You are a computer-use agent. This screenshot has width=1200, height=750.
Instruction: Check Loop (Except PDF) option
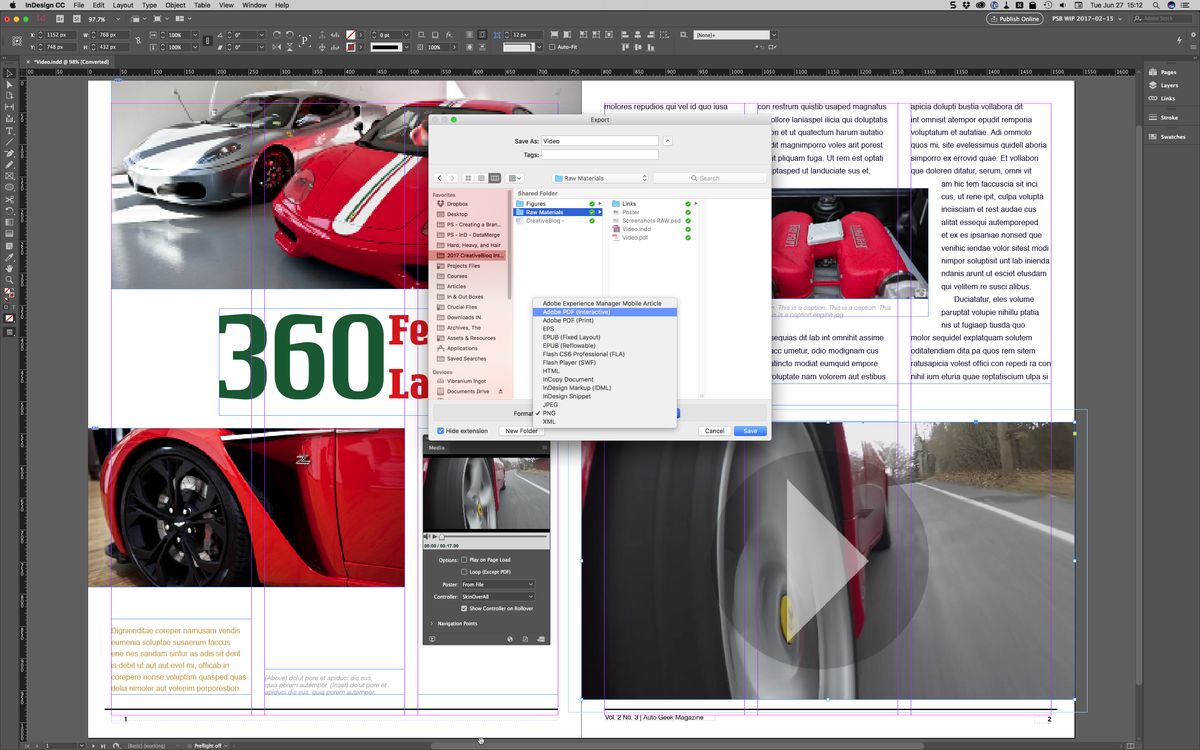(464, 571)
